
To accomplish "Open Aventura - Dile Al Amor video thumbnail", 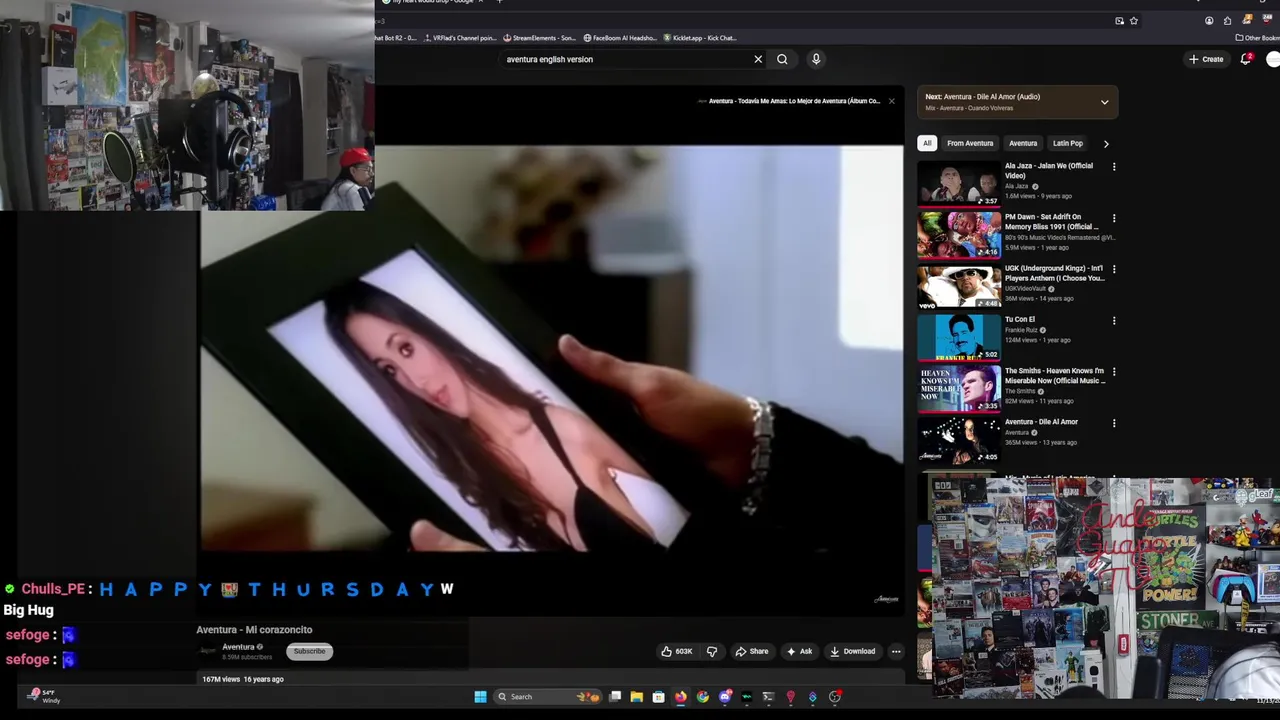I will [x=959, y=440].
